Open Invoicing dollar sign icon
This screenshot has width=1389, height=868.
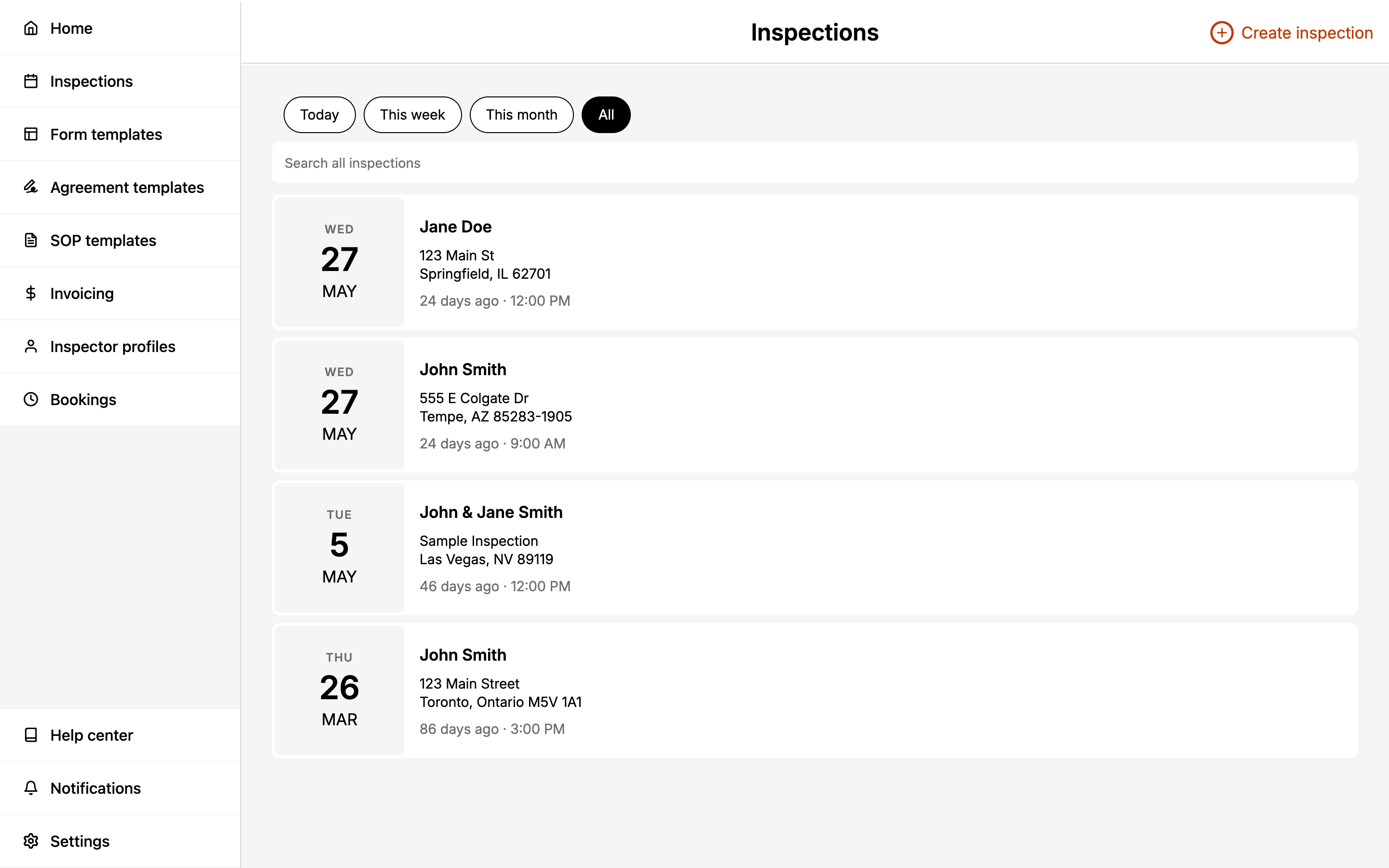[31, 293]
